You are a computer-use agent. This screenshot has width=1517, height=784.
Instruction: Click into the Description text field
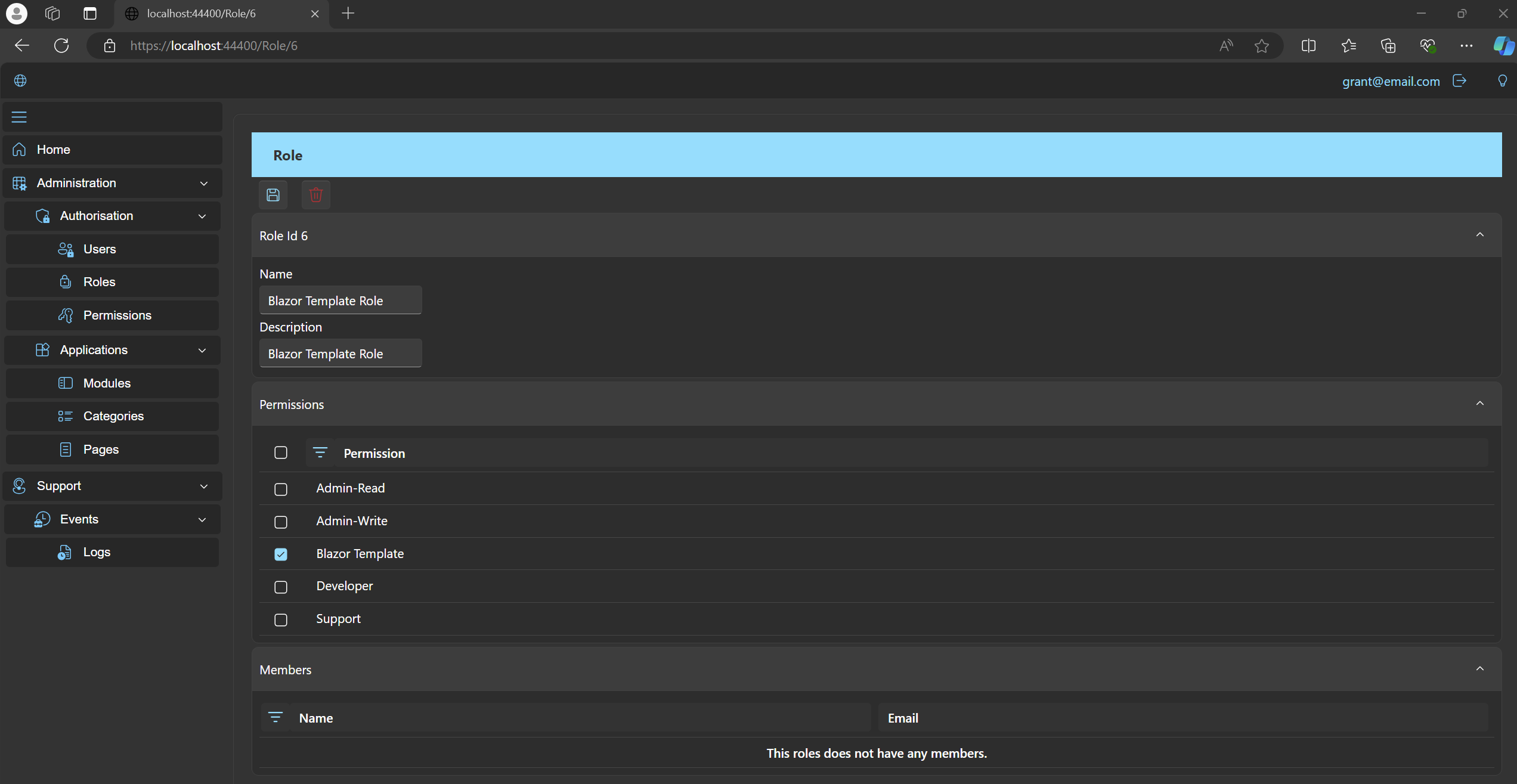pos(340,354)
